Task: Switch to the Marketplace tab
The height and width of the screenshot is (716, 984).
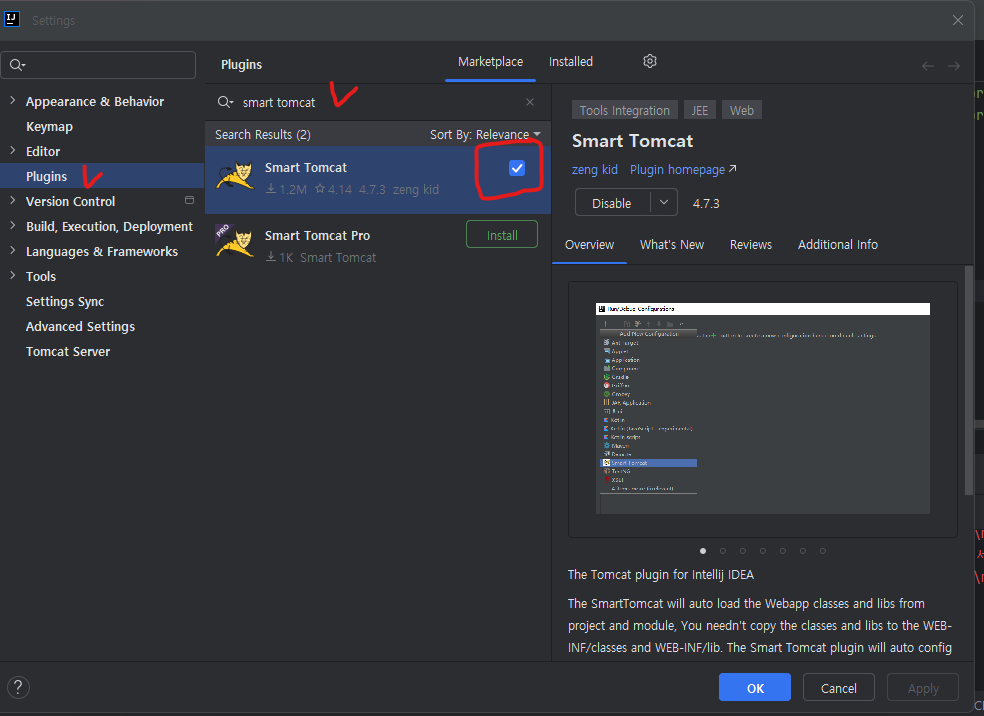Action: point(490,61)
